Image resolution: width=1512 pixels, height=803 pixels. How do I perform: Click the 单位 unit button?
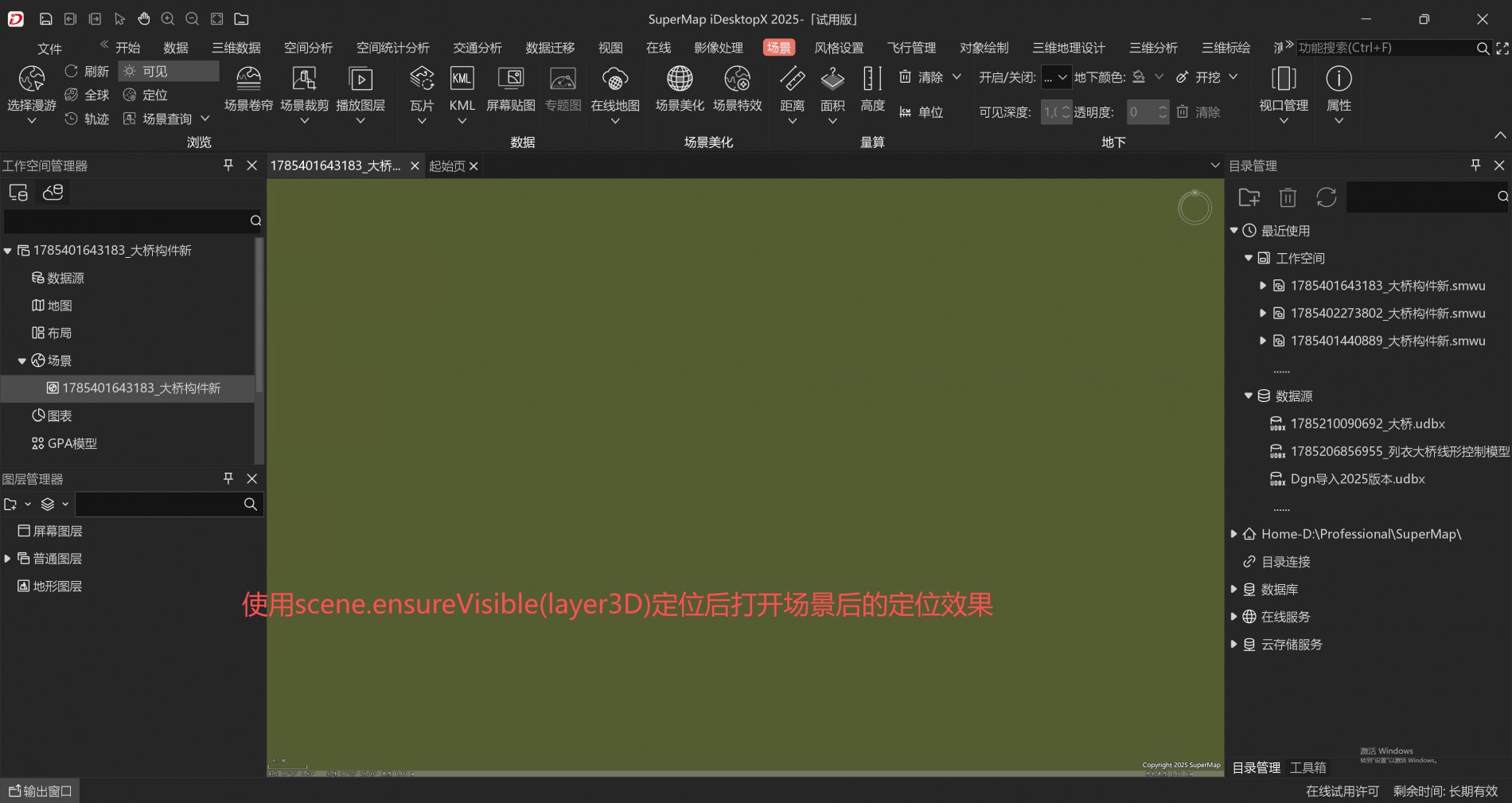922,112
